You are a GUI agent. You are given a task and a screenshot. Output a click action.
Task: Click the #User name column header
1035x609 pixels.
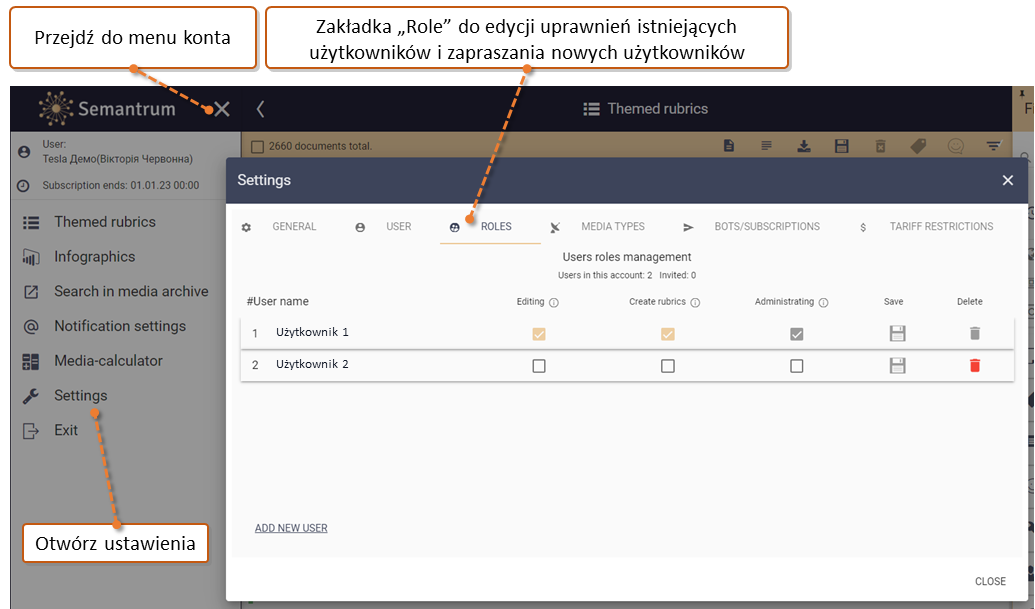[x=277, y=302]
